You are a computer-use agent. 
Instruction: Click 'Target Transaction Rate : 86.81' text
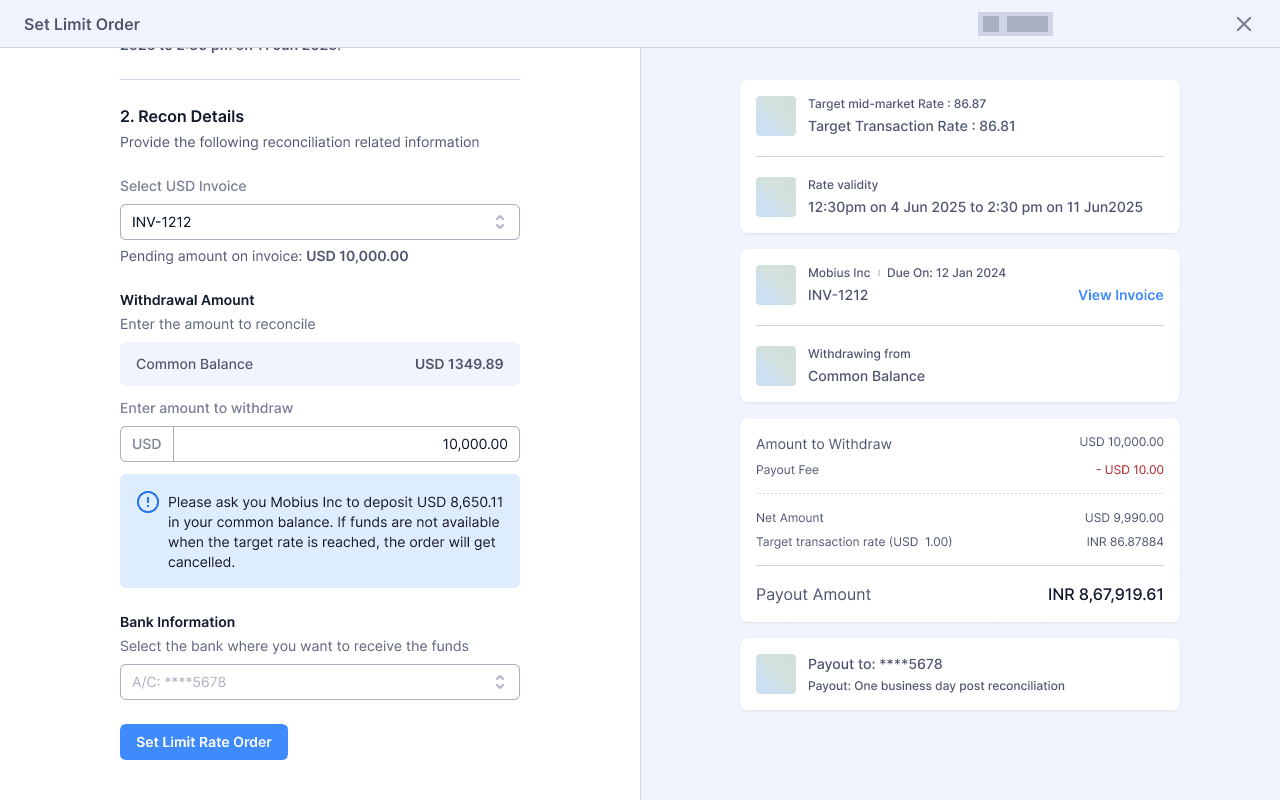coord(912,126)
